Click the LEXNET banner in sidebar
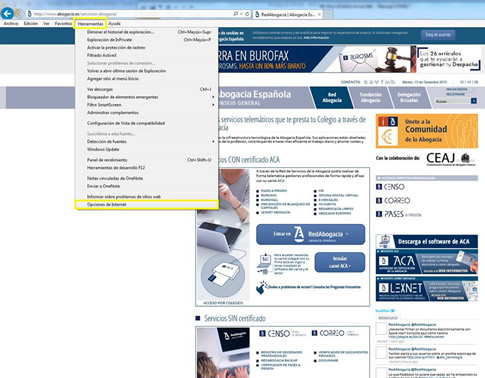 [x=427, y=289]
